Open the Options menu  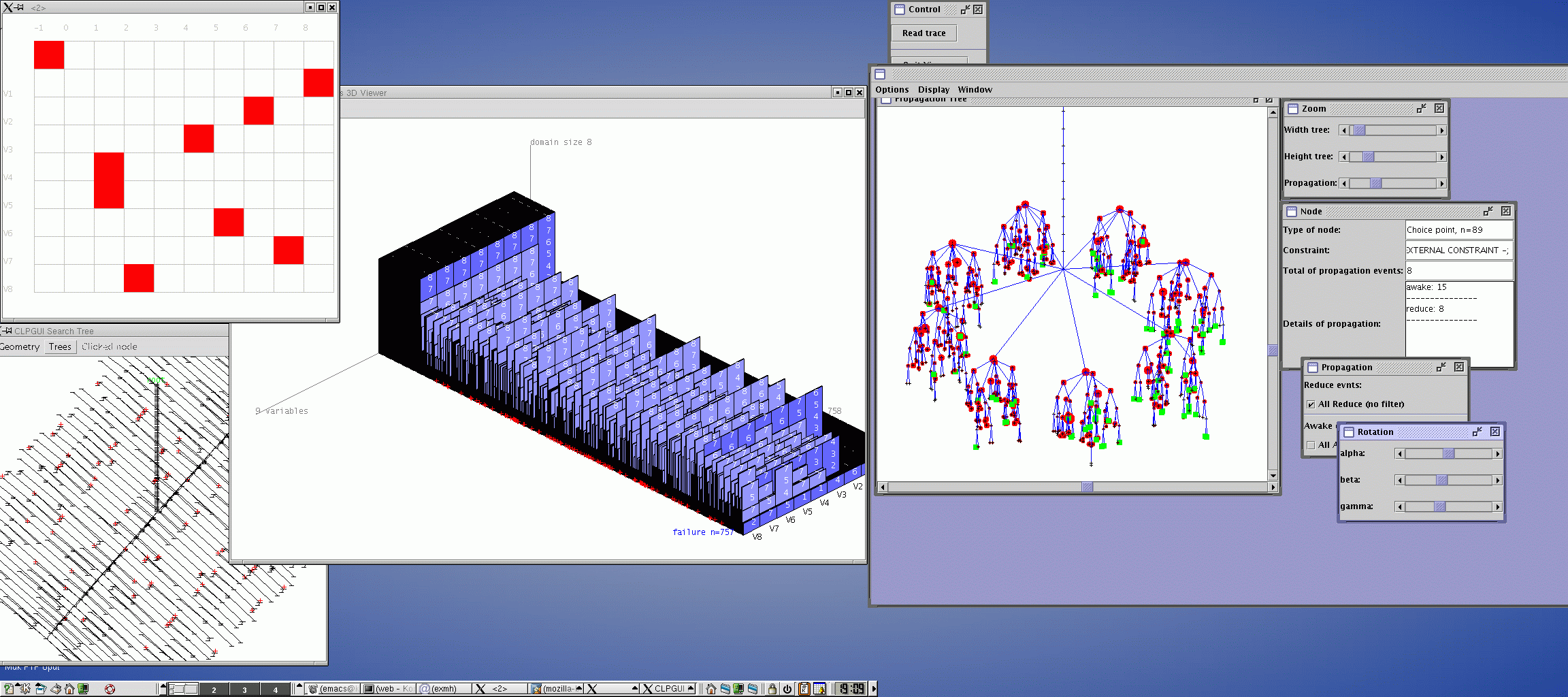[x=892, y=90]
